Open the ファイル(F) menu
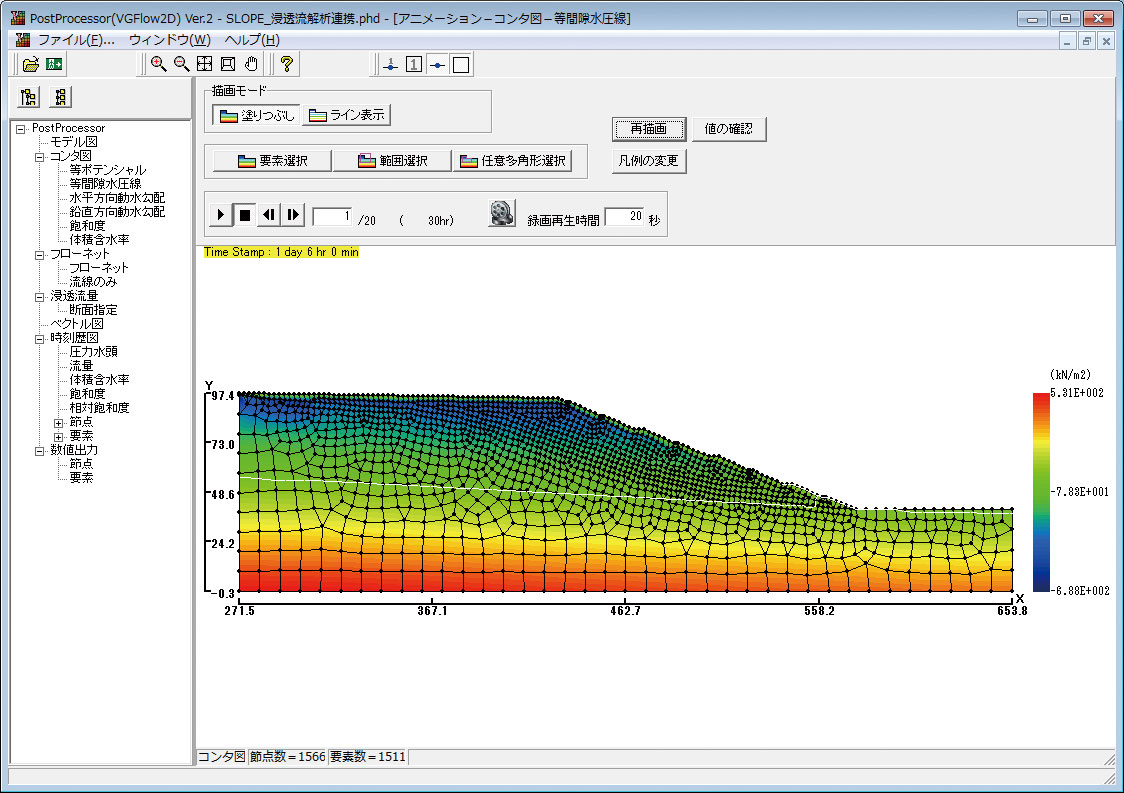The image size is (1124, 793). tap(75, 40)
